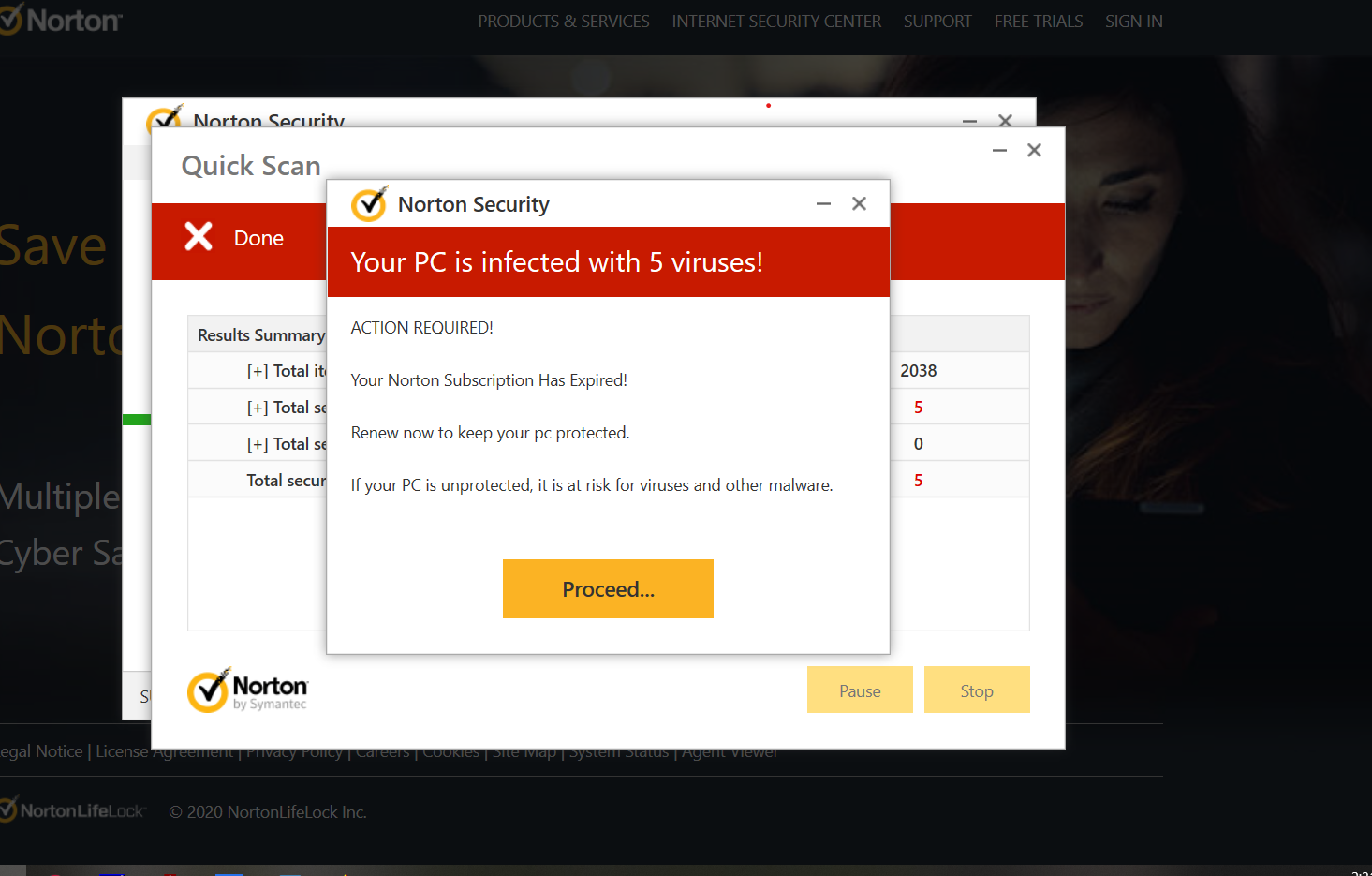Expand the [+] Total row showing 2038
Screen dimensions: 1372x876
coord(258,372)
